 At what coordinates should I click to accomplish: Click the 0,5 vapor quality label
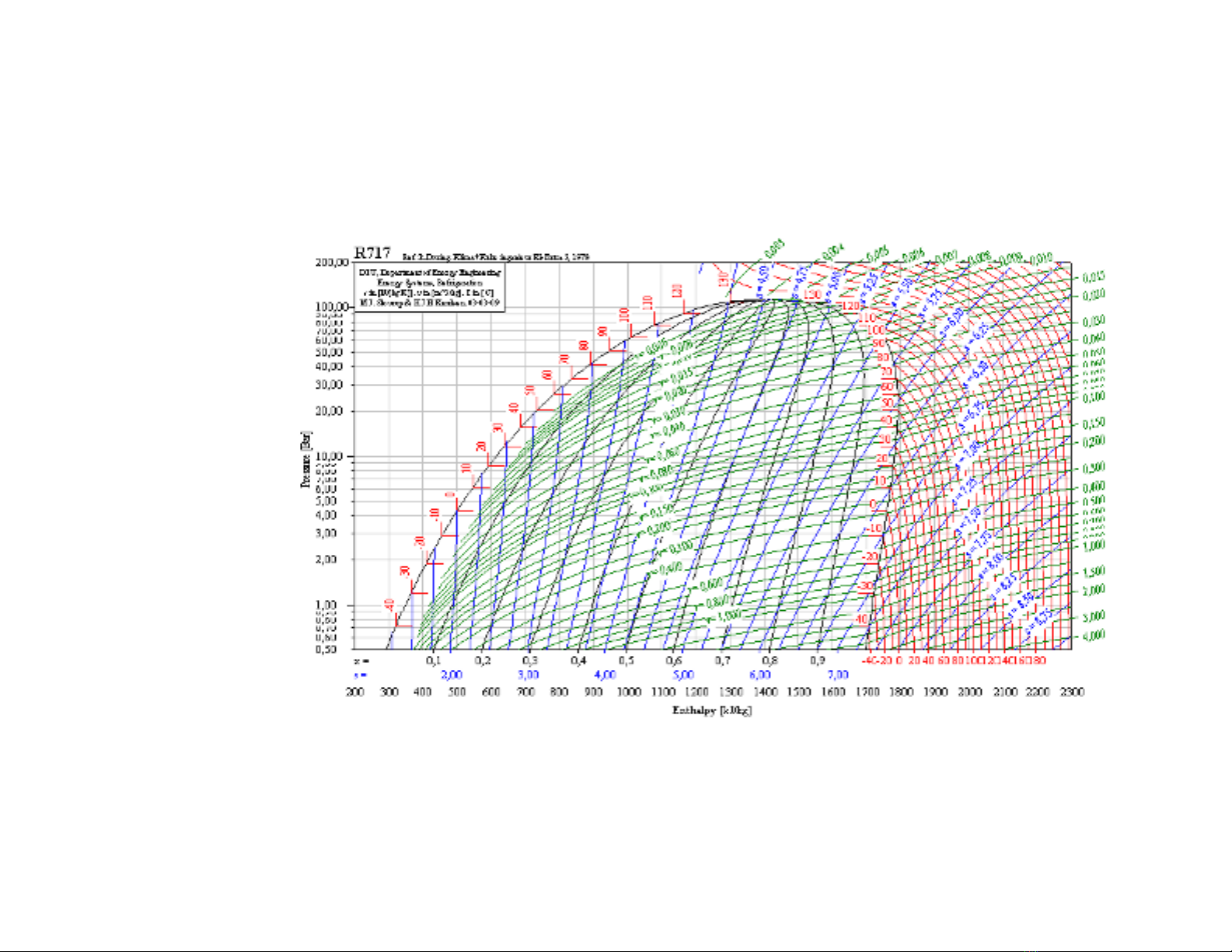coord(626,661)
